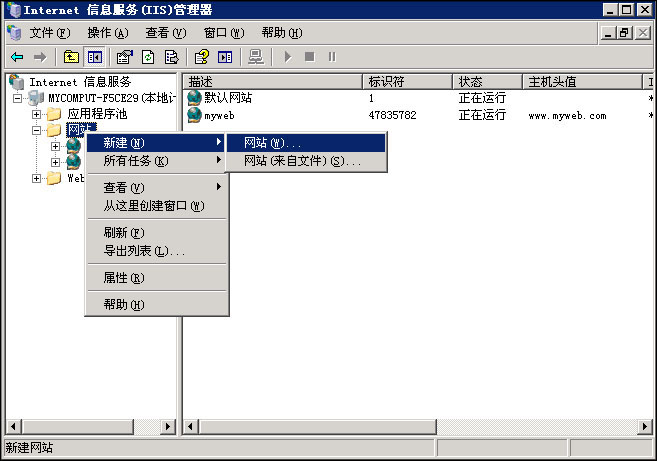This screenshot has width=657, height=461.
Task: Collapse the 网站 folder tree node
Action: pyautogui.click(x=37, y=130)
